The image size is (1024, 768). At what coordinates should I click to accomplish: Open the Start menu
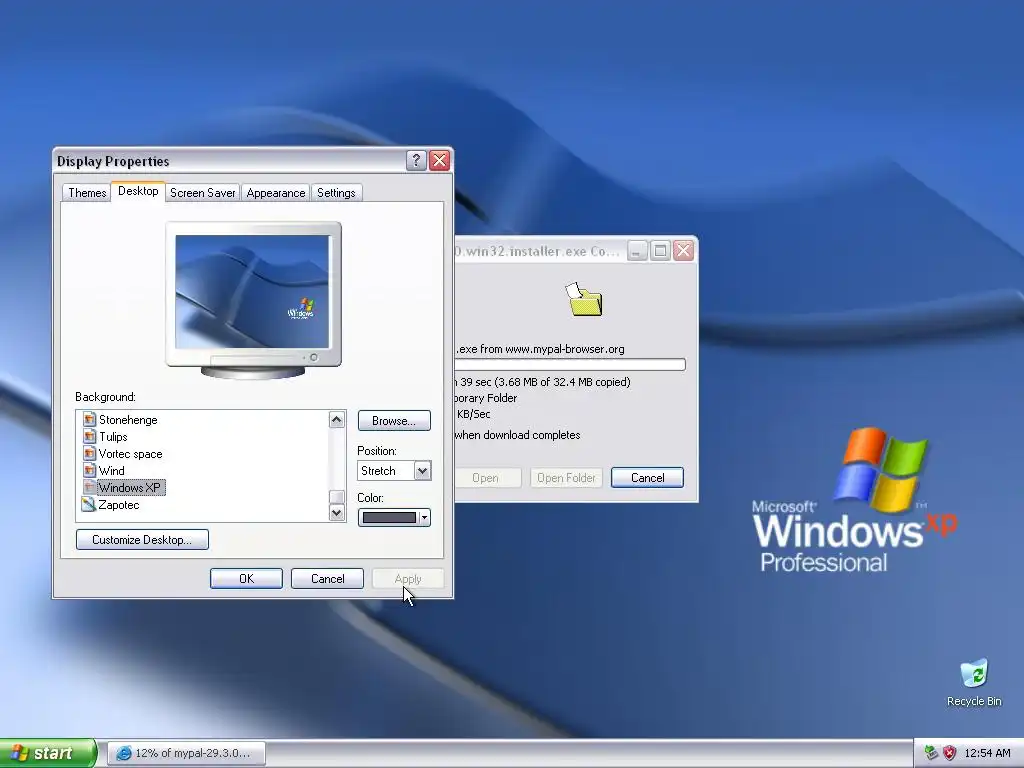(x=48, y=753)
